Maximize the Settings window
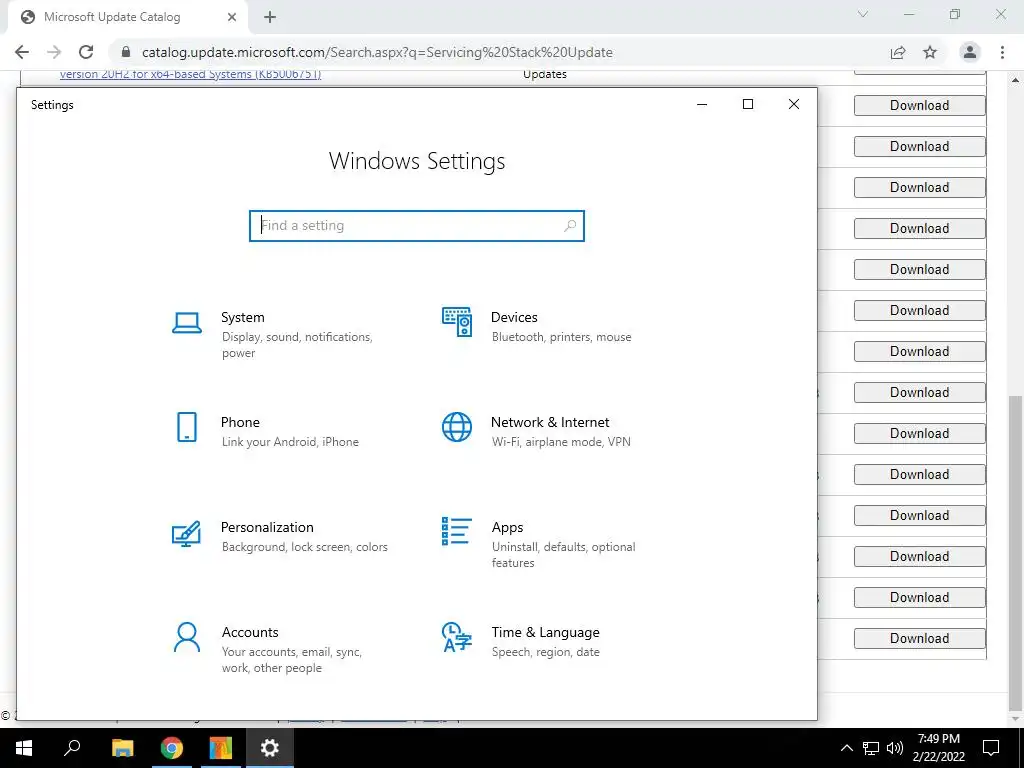The image size is (1024, 768). tap(748, 104)
